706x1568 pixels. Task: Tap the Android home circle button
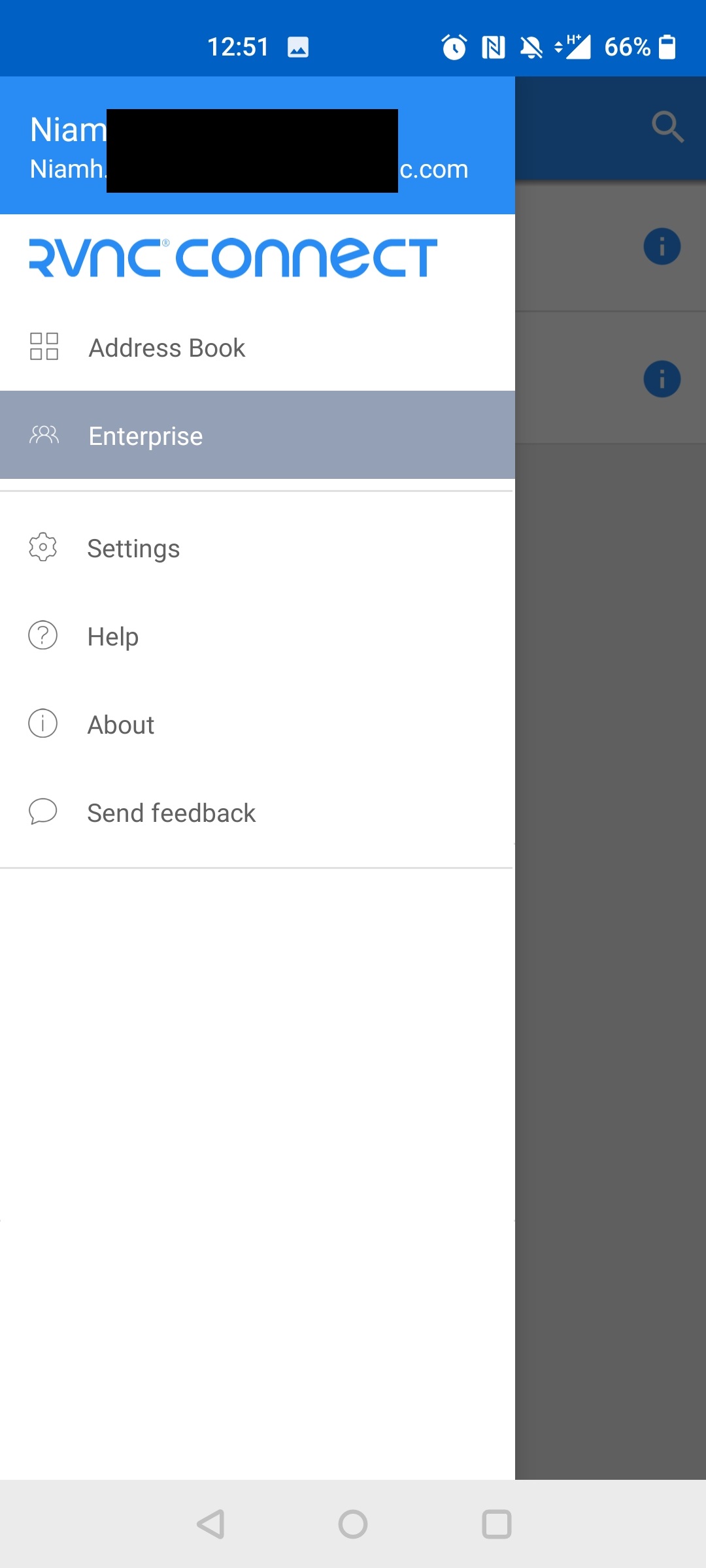[353, 1524]
